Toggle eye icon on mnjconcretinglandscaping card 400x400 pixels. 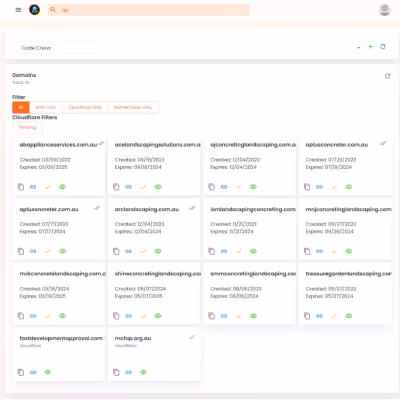tap(349, 251)
